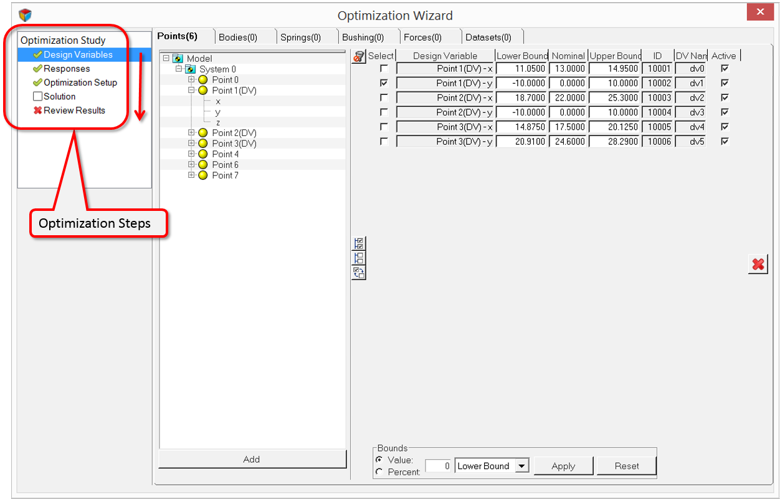Open the Lower Bound dropdown in Bounds
This screenshot has width=782, height=501.
[521, 466]
